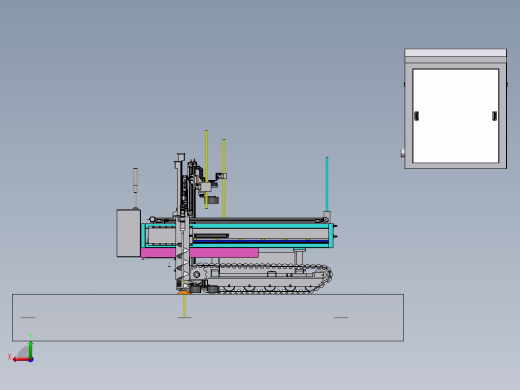The width and height of the screenshot is (520, 390).
Task: Select small knob on cabinet's lower left side
Action: [x=403, y=153]
